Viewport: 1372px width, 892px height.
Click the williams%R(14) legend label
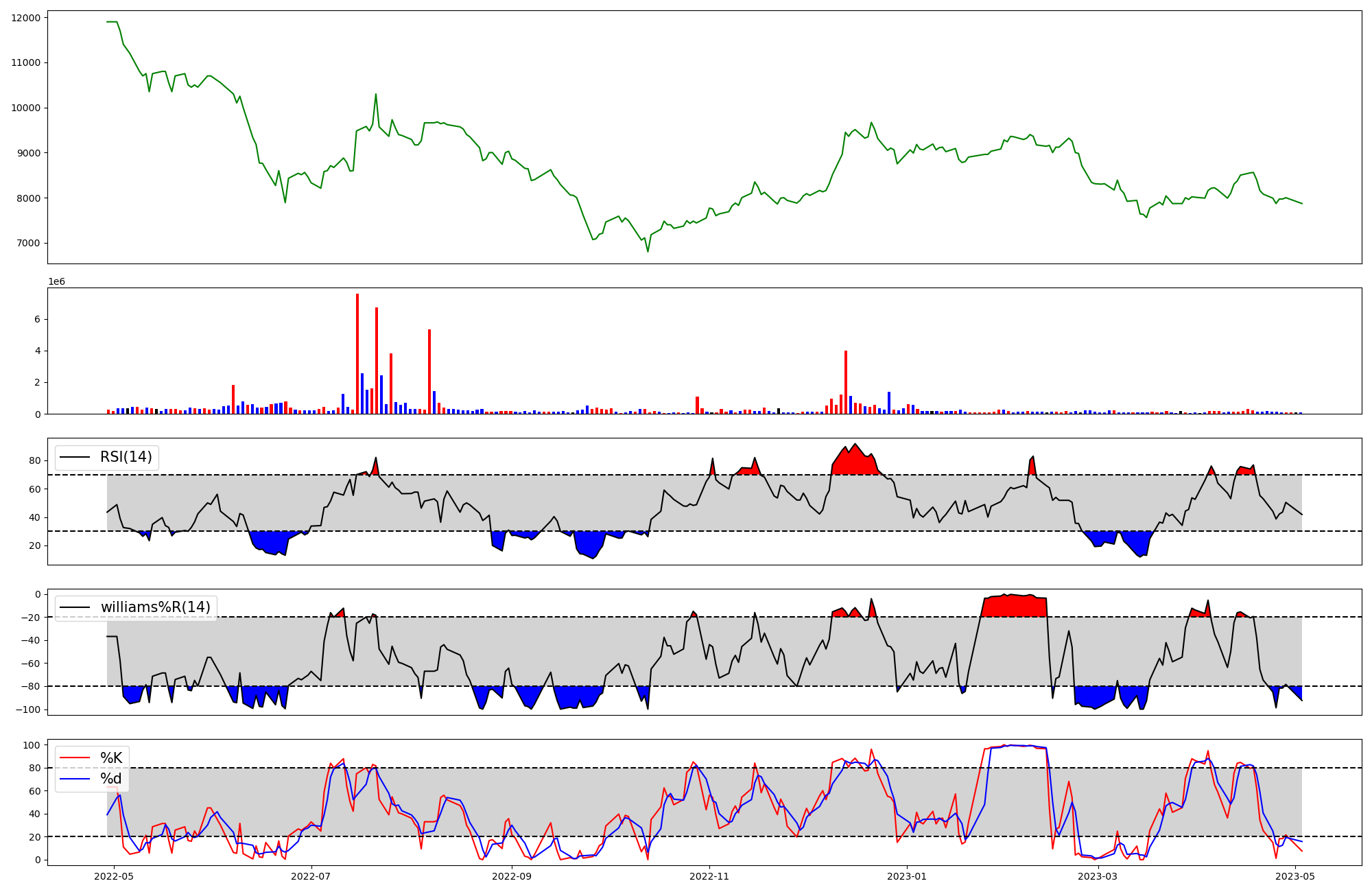(x=155, y=607)
